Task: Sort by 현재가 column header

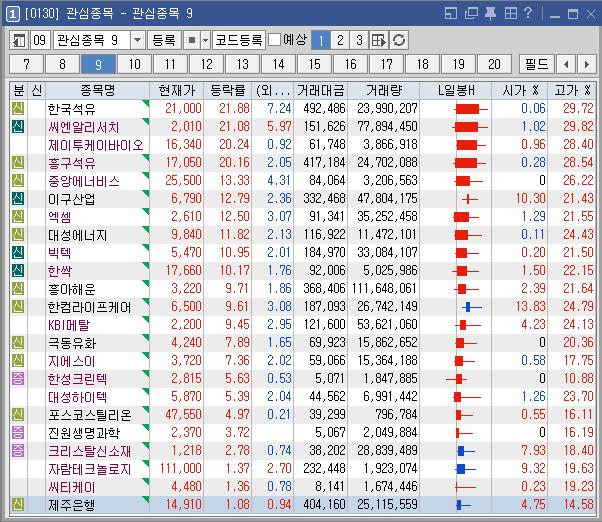Action: (177, 91)
